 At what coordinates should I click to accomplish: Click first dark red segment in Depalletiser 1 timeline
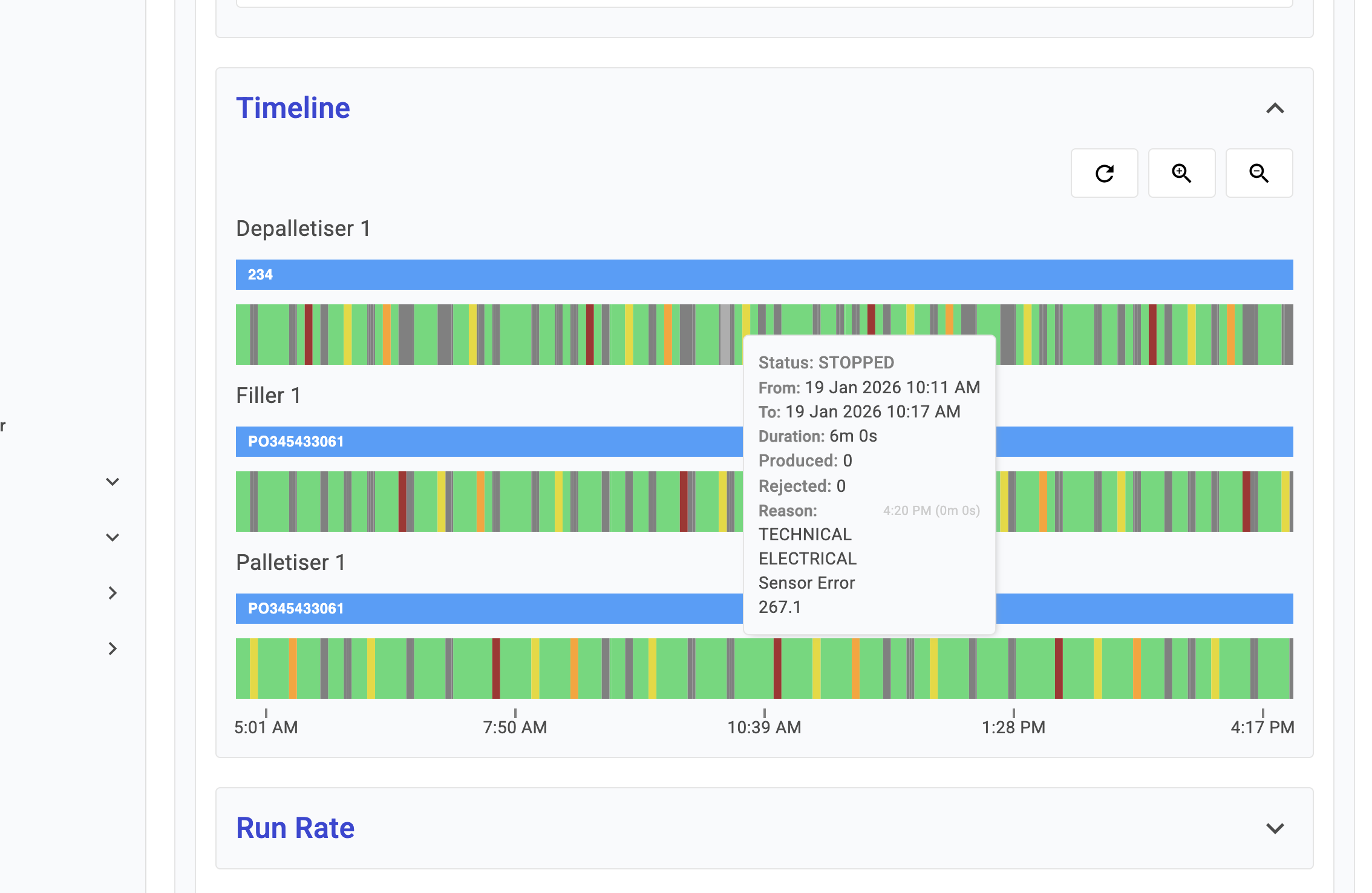coord(309,335)
